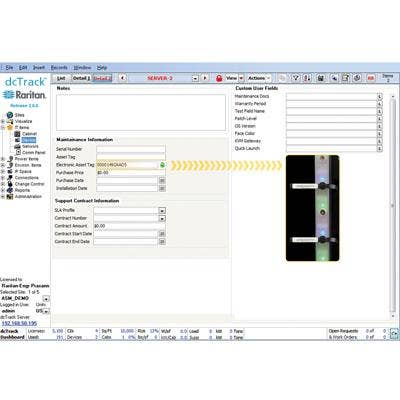The height and width of the screenshot is (400, 400).
Task: Open the SLA Profile dropdown
Action: coord(162,211)
